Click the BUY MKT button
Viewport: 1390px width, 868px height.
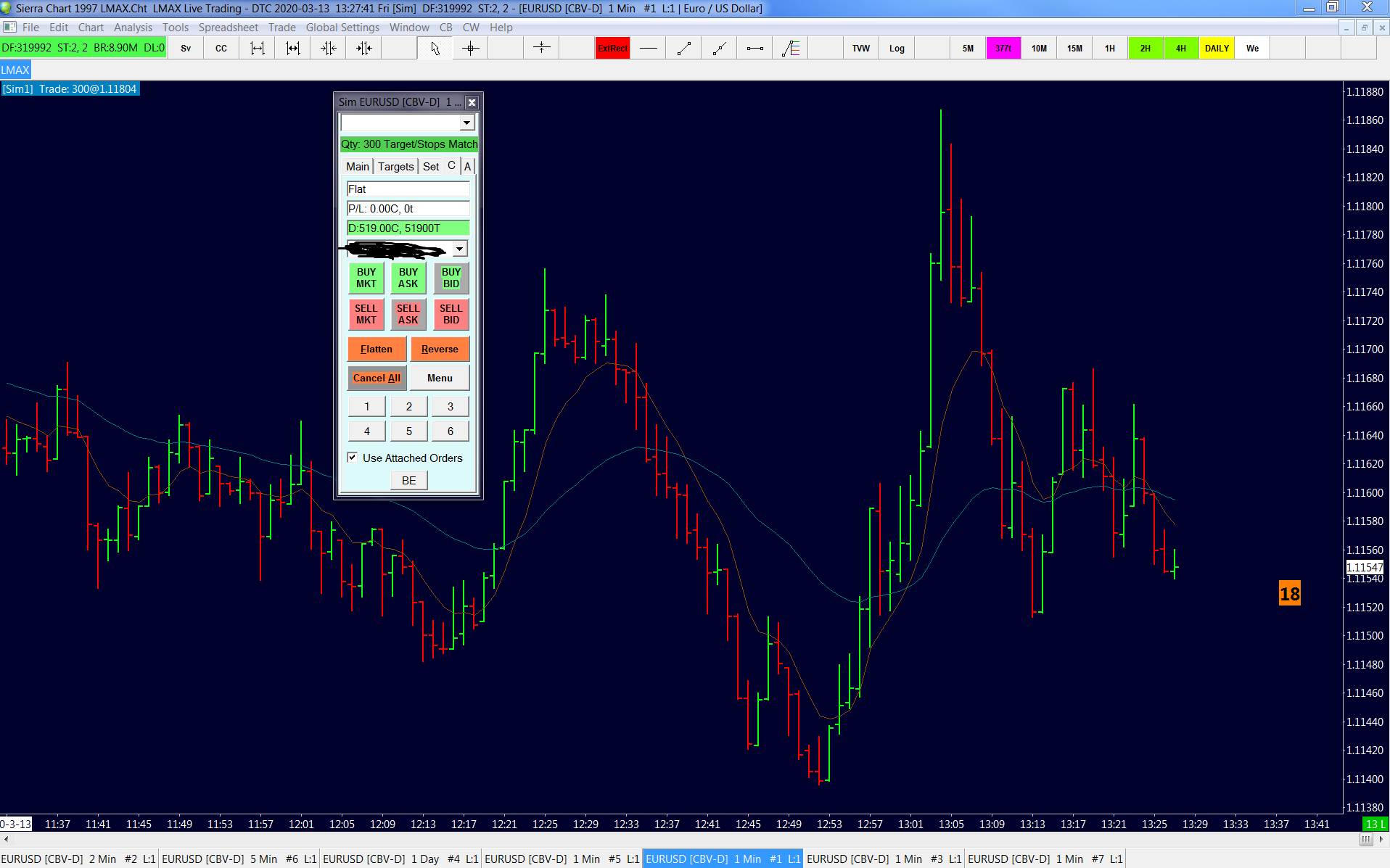coord(366,278)
